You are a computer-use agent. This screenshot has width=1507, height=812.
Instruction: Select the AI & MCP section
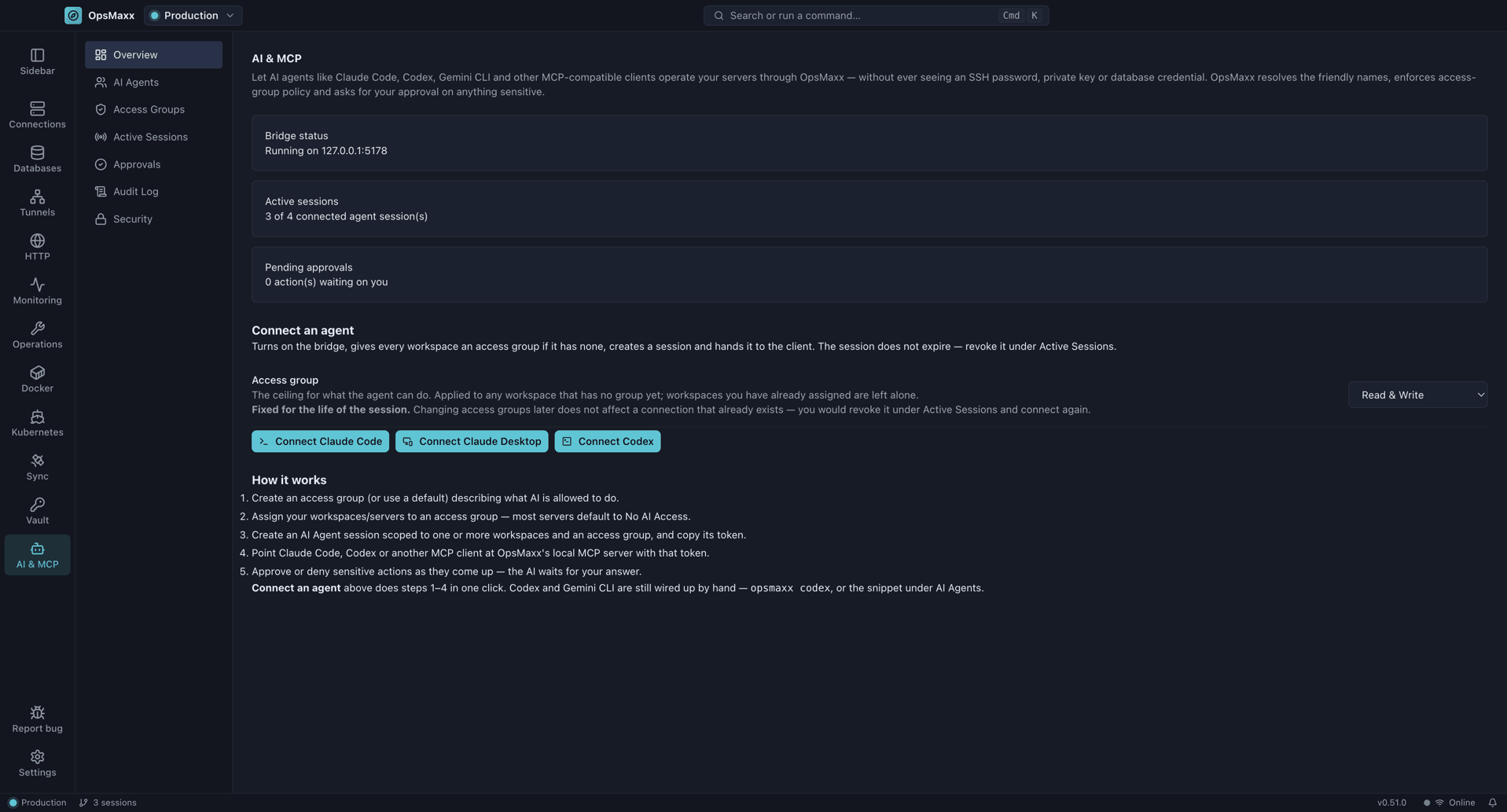(37, 556)
